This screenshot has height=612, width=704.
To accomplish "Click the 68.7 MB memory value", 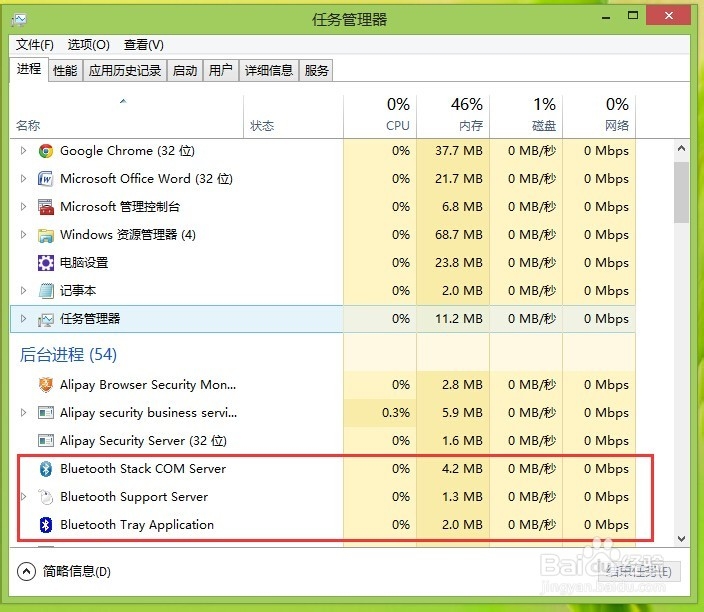I will pos(459,235).
